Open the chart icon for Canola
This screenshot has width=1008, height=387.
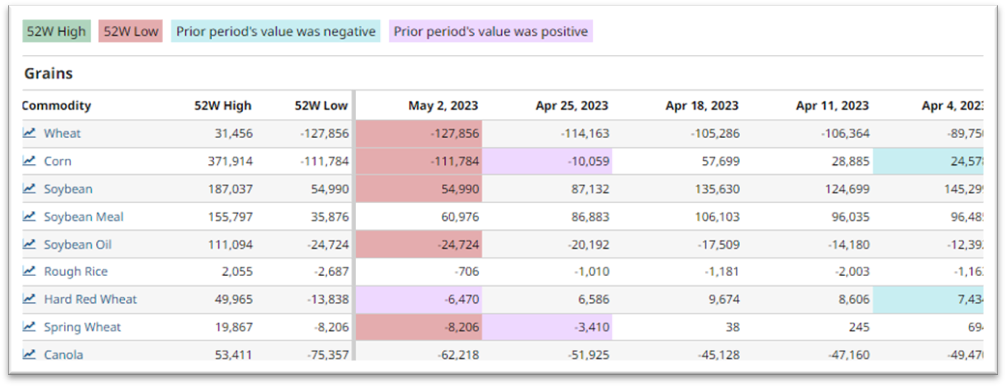pyautogui.click(x=29, y=354)
